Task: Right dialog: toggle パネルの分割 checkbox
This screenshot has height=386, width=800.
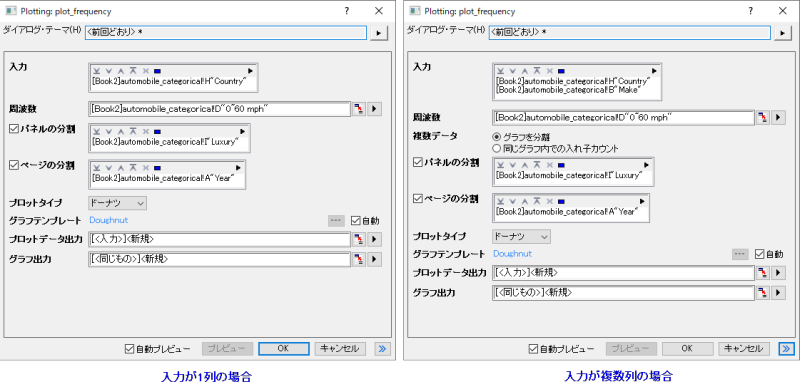Action: (x=418, y=162)
